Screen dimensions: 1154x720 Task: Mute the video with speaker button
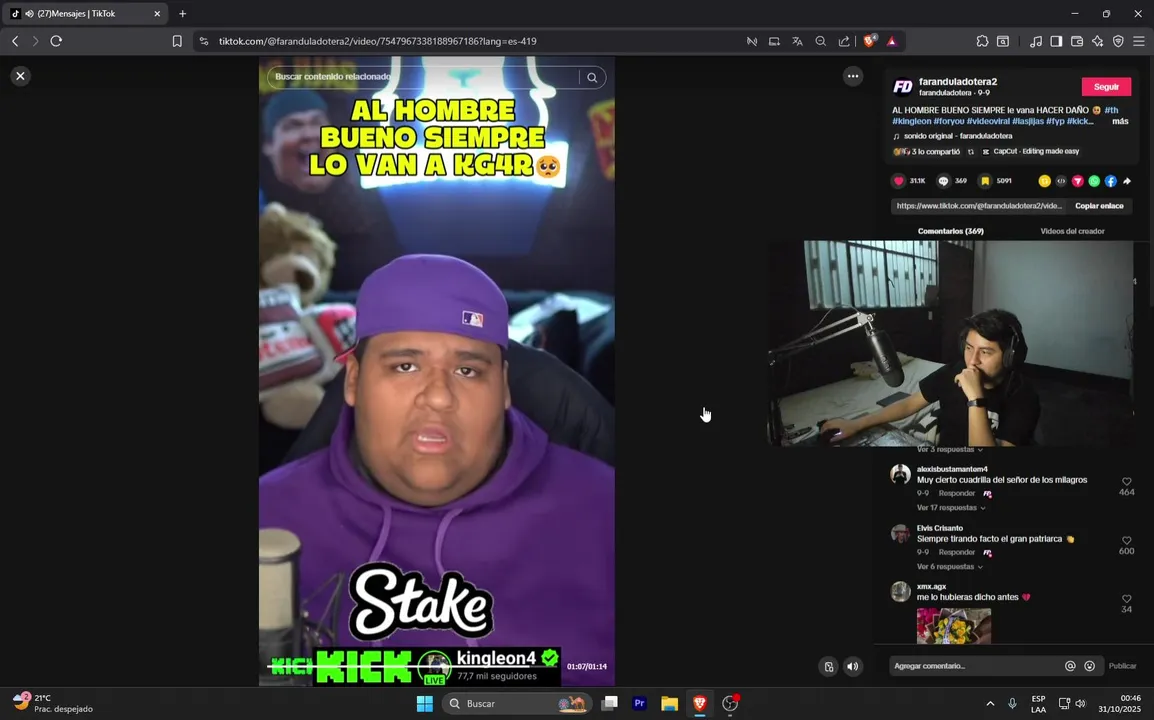tap(852, 667)
